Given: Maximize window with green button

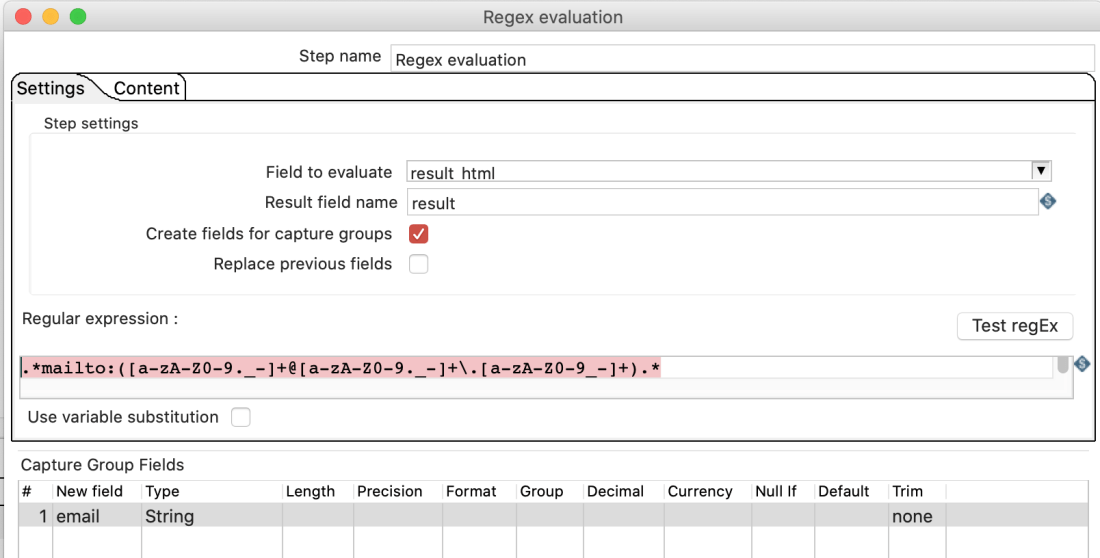Looking at the screenshot, I should 77,17.
